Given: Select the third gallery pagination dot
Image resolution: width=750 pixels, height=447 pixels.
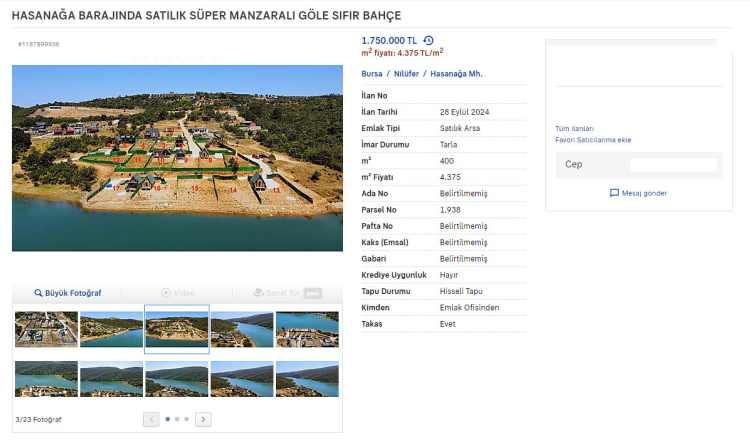Looking at the screenshot, I should coord(187,419).
